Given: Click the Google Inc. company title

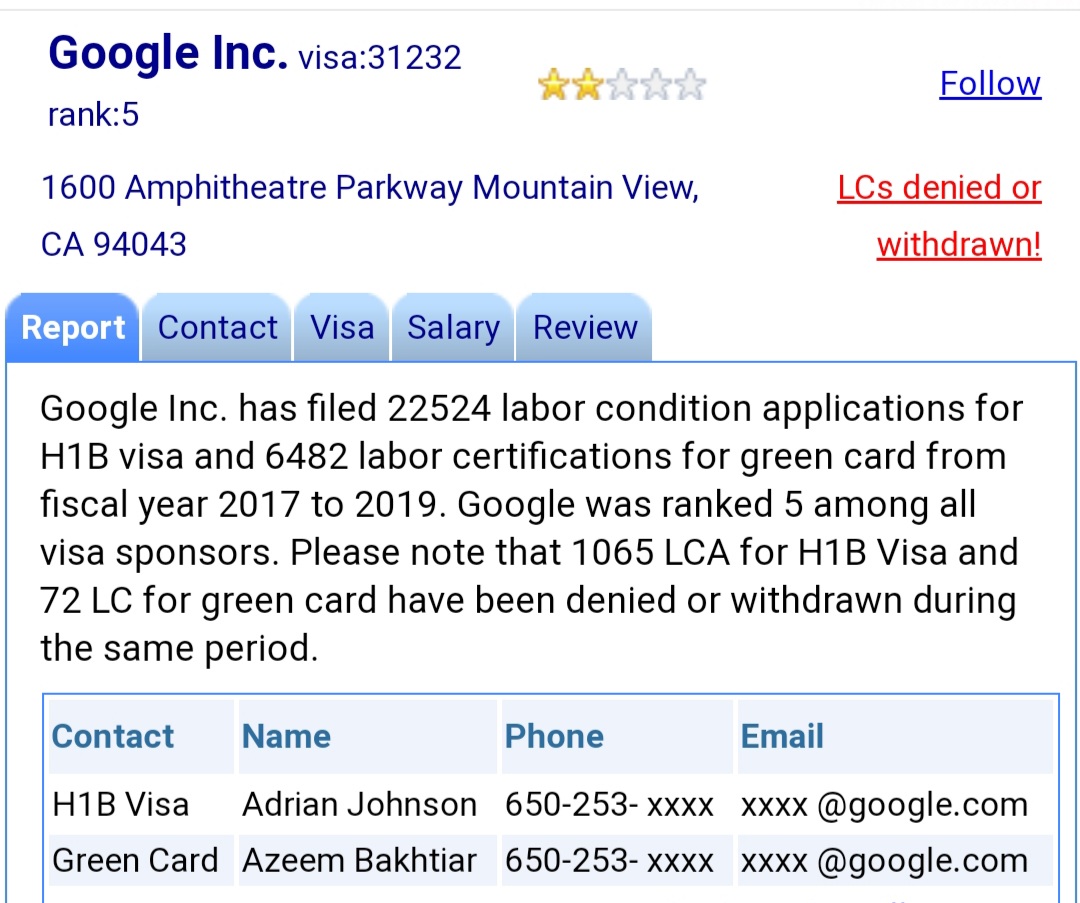Looking at the screenshot, I should (x=168, y=54).
